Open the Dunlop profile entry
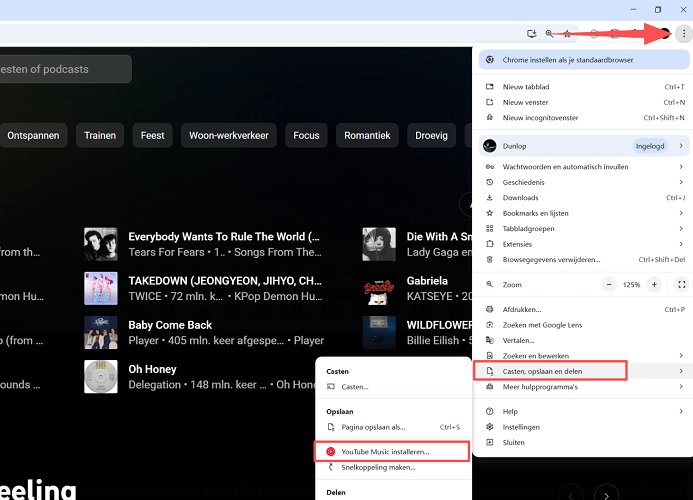The width and height of the screenshot is (693, 500). 584,146
